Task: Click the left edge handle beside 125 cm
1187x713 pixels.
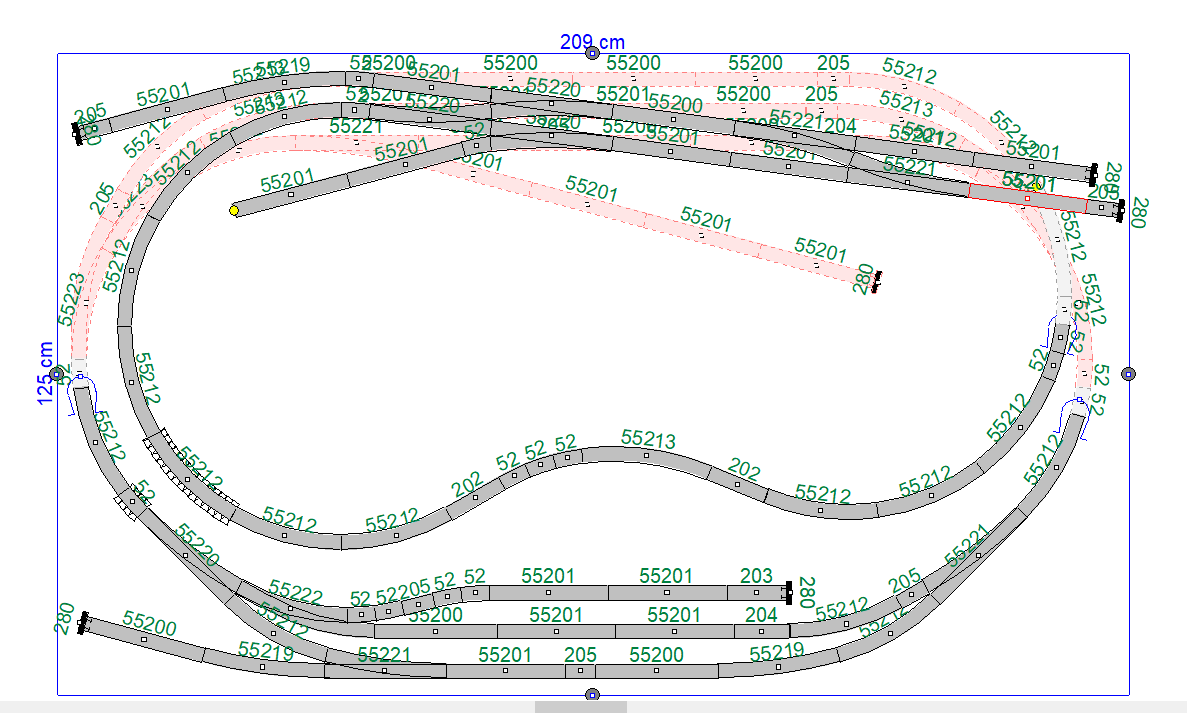Action: [x=57, y=374]
